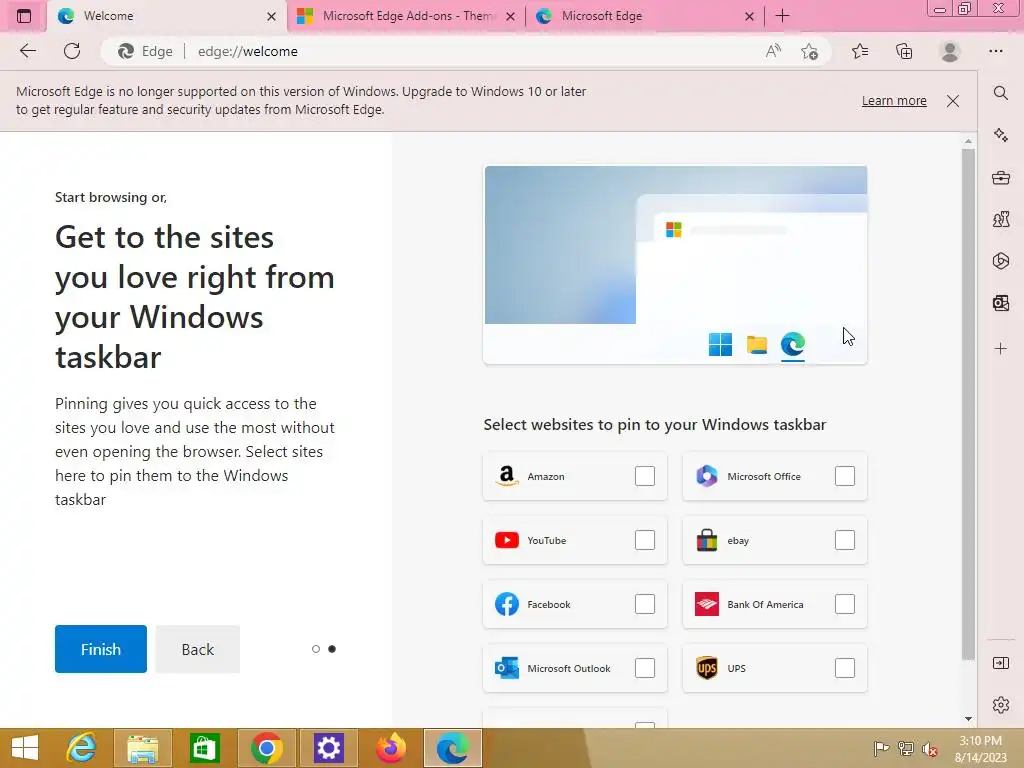
Task: Open Windows Start button
Action: click(25, 748)
